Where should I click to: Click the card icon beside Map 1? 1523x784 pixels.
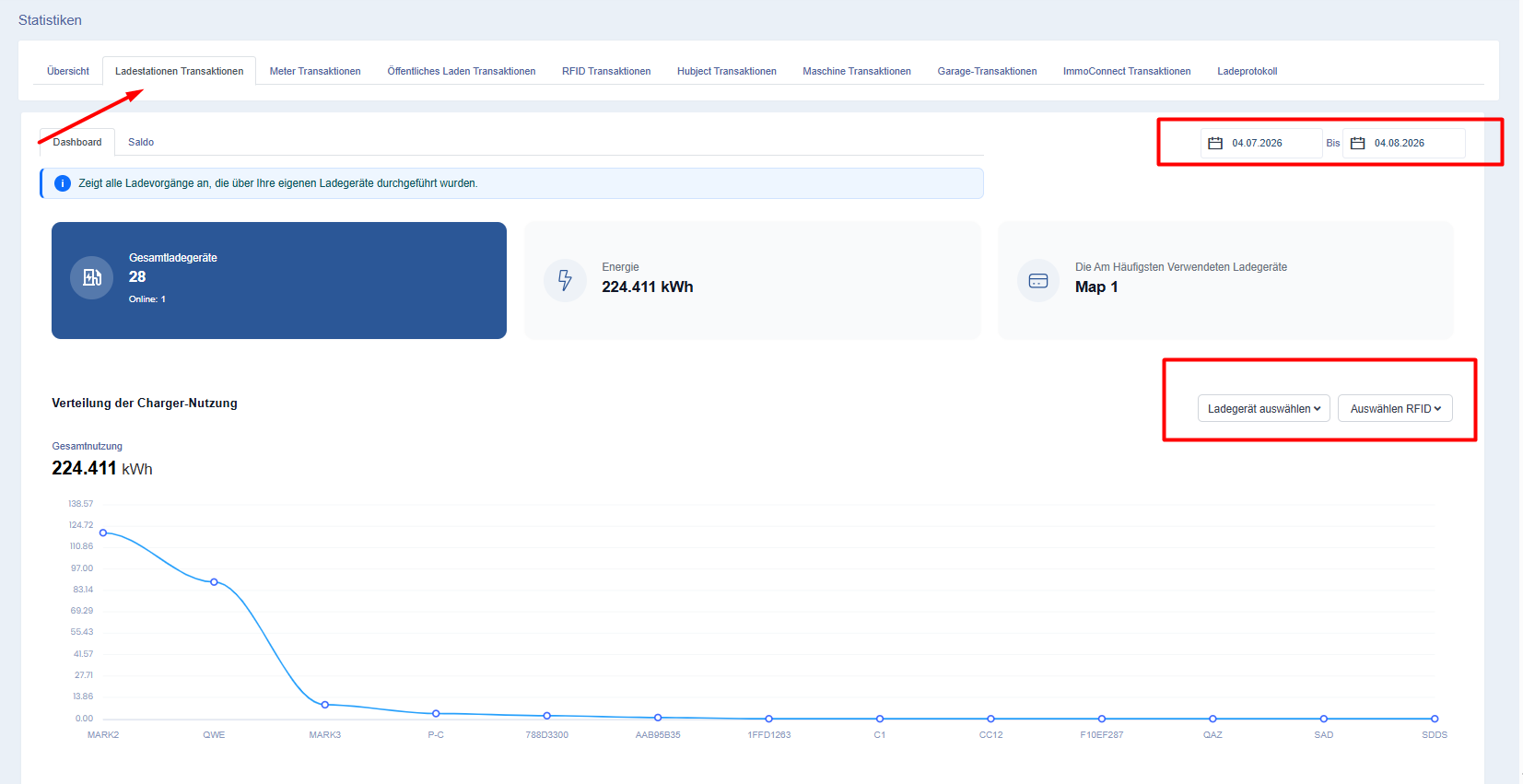coord(1038,281)
